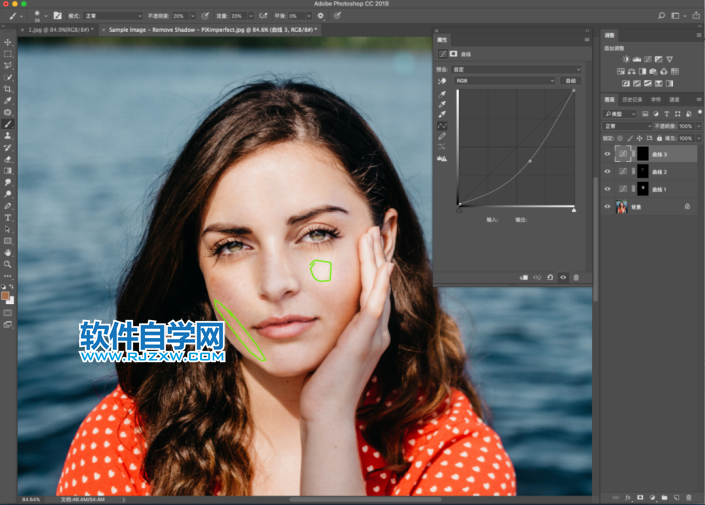Select the History Brush tool
Viewport: 705px width, 505px height.
click(x=8, y=147)
